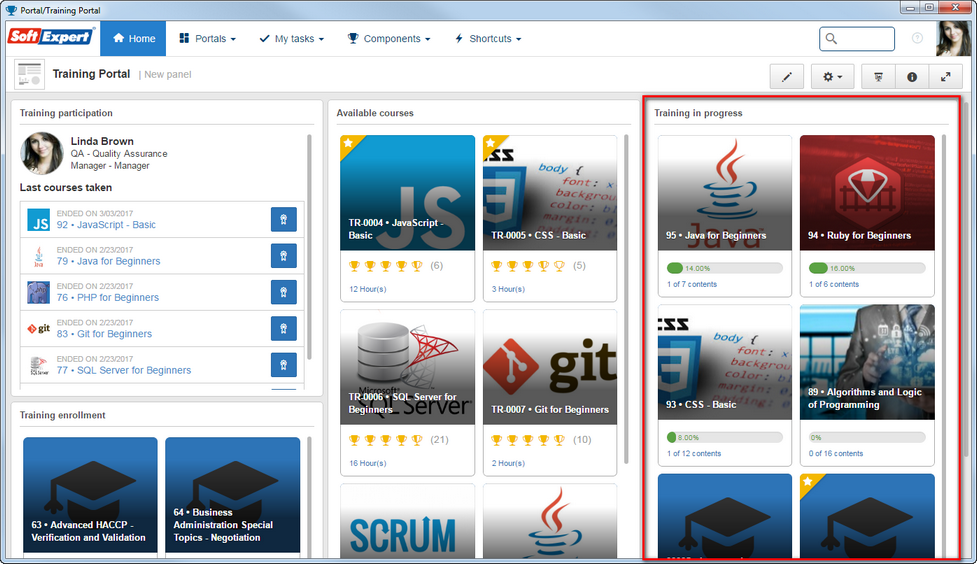
Task: Click star badge on starred in-progress card
Action: click(x=808, y=482)
